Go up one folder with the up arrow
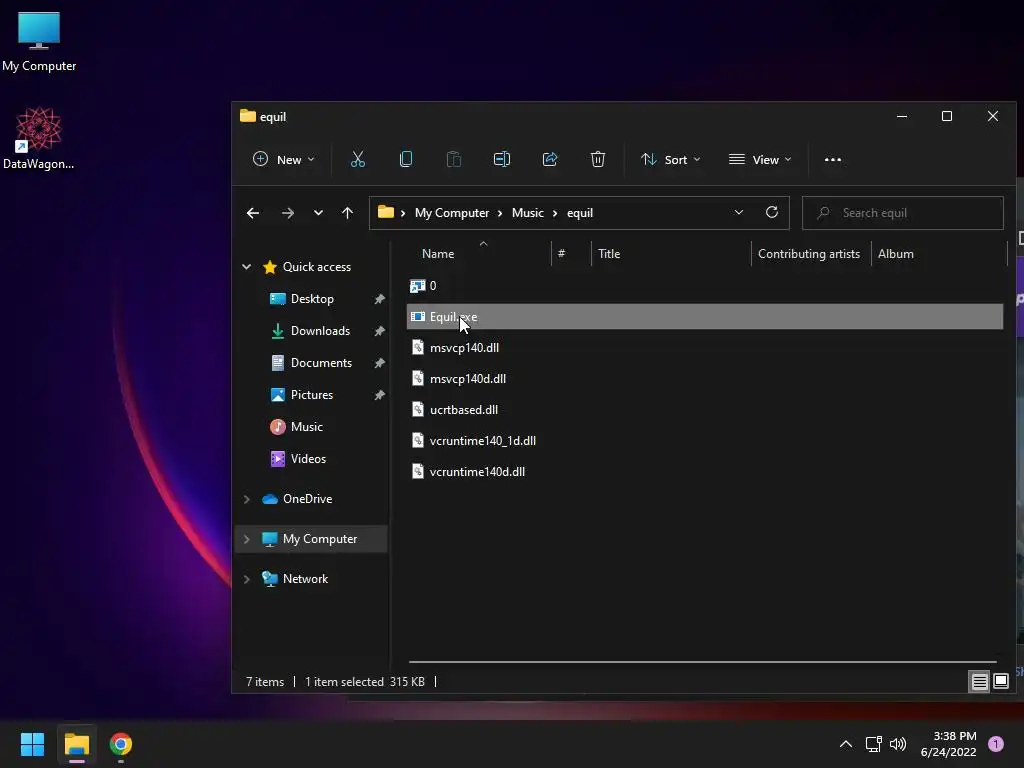Viewport: 1024px width, 768px height. tap(347, 213)
